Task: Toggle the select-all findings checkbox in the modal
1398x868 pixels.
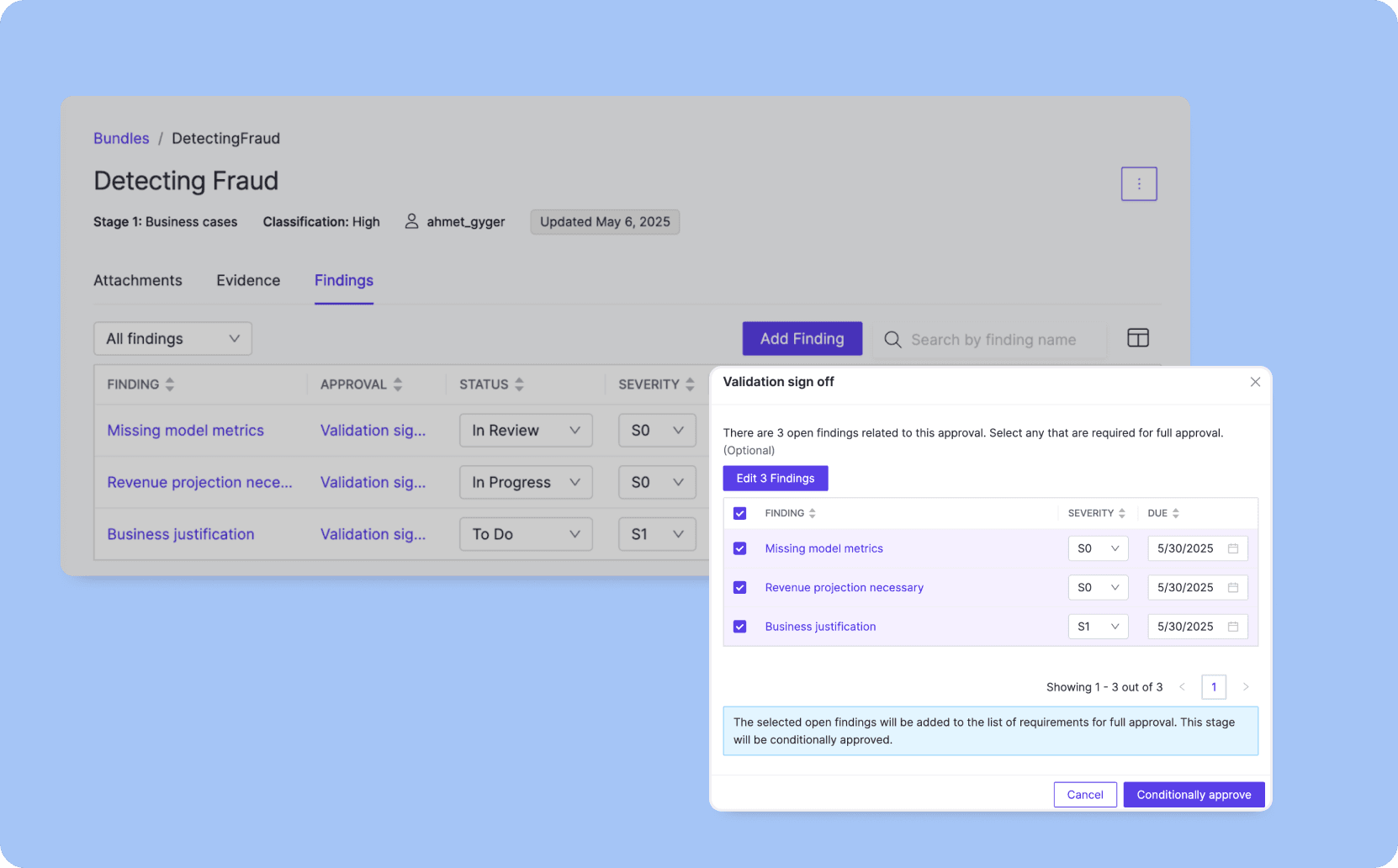Action: click(x=739, y=512)
